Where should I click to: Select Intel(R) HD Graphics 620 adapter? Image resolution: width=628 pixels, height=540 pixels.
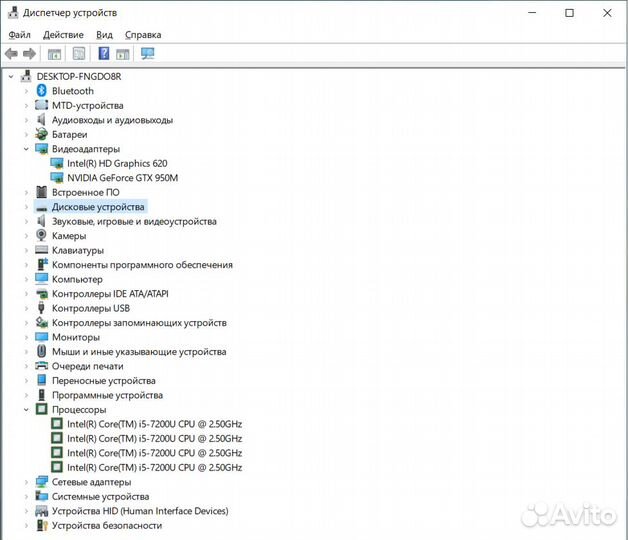pos(117,163)
